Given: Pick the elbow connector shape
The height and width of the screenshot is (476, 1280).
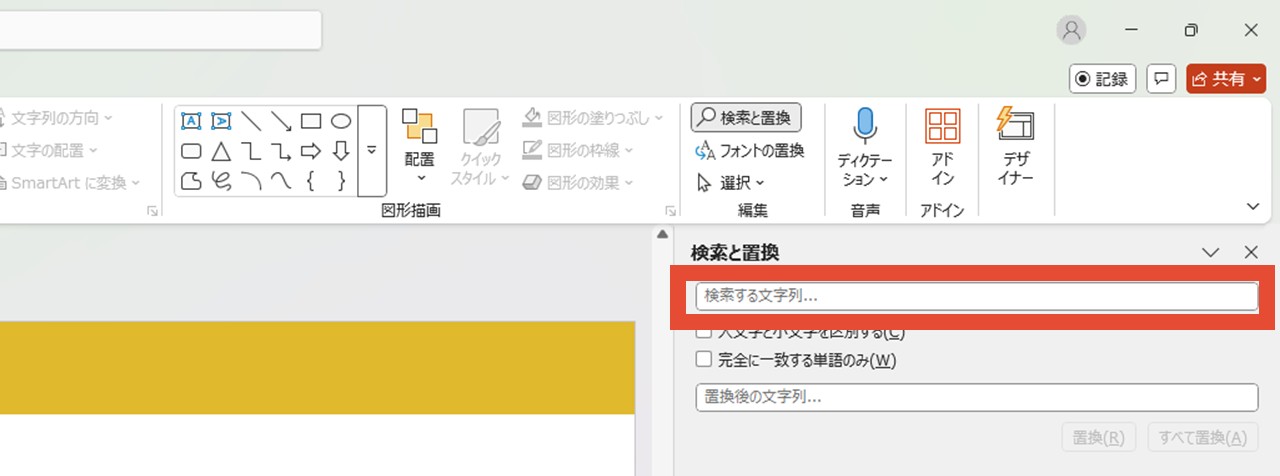Looking at the screenshot, I should pyautogui.click(x=251, y=151).
